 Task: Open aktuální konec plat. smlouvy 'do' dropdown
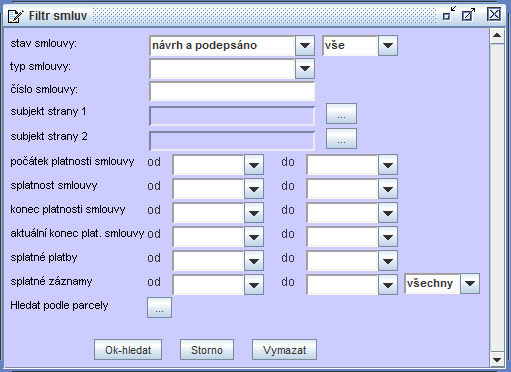[388, 237]
